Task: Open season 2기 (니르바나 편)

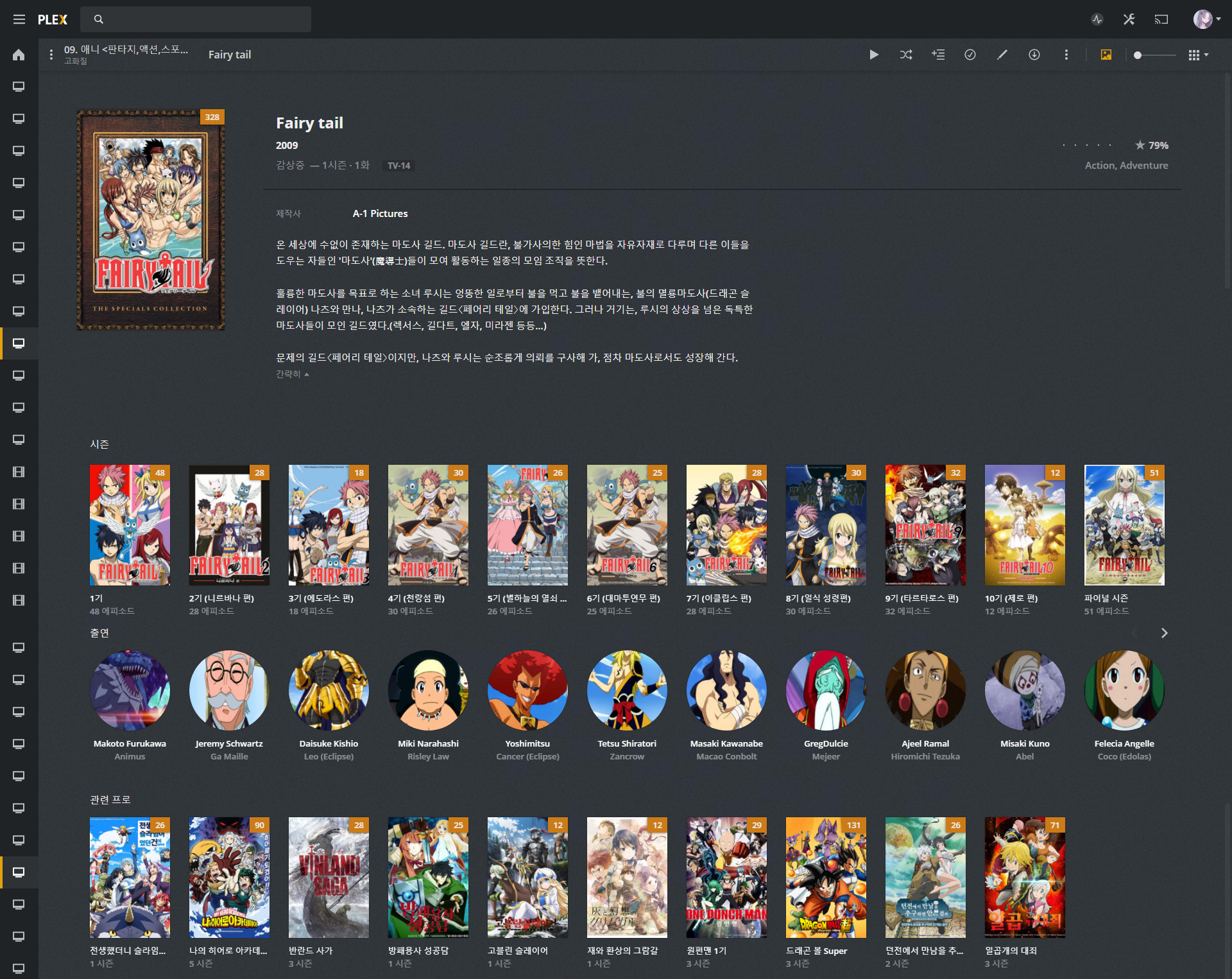Action: point(229,524)
